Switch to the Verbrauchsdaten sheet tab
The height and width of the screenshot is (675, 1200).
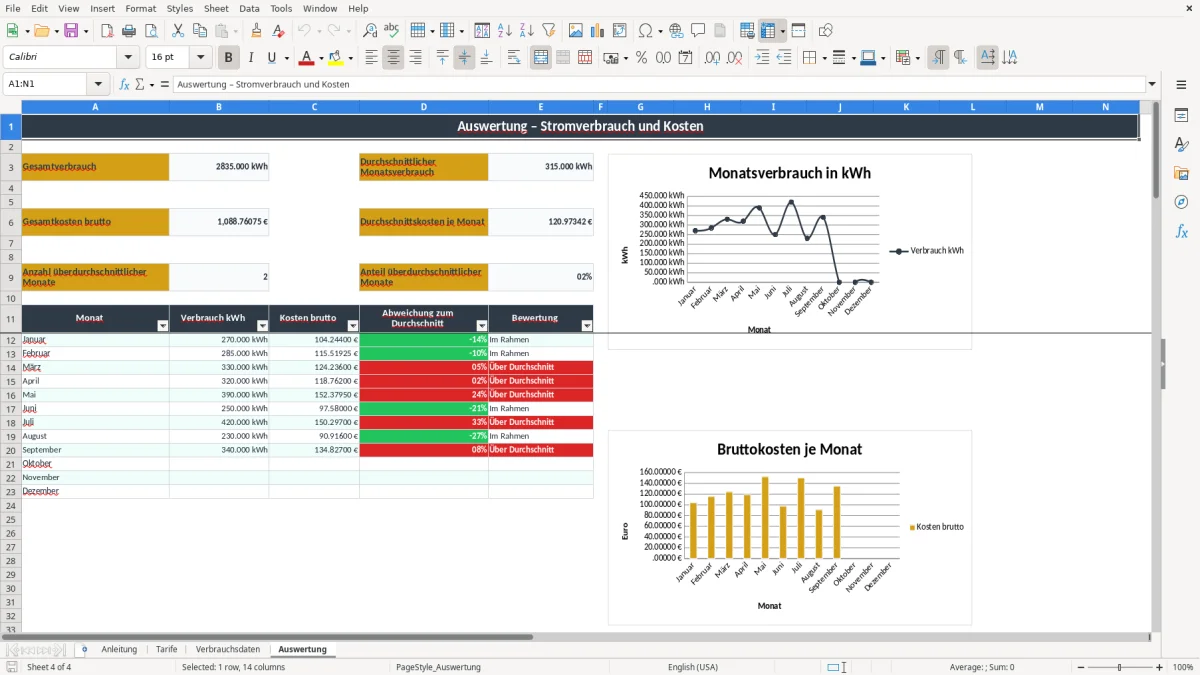[228, 649]
